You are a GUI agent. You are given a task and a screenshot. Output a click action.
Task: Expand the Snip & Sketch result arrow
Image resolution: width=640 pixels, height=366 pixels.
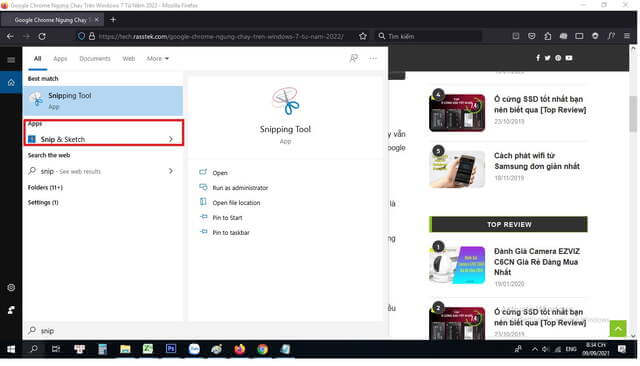coord(171,139)
